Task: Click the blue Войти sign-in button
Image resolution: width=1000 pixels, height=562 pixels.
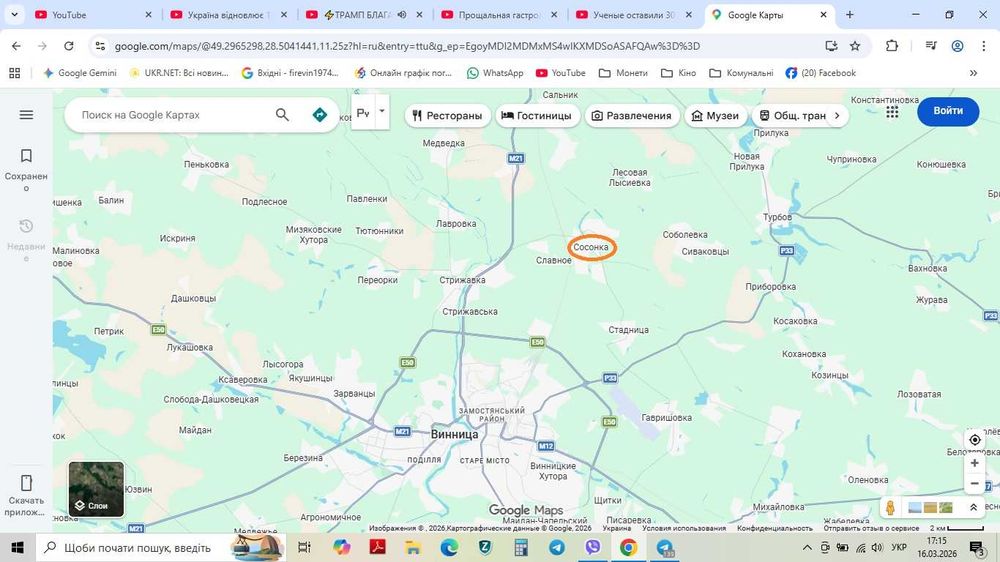Action: [x=948, y=111]
